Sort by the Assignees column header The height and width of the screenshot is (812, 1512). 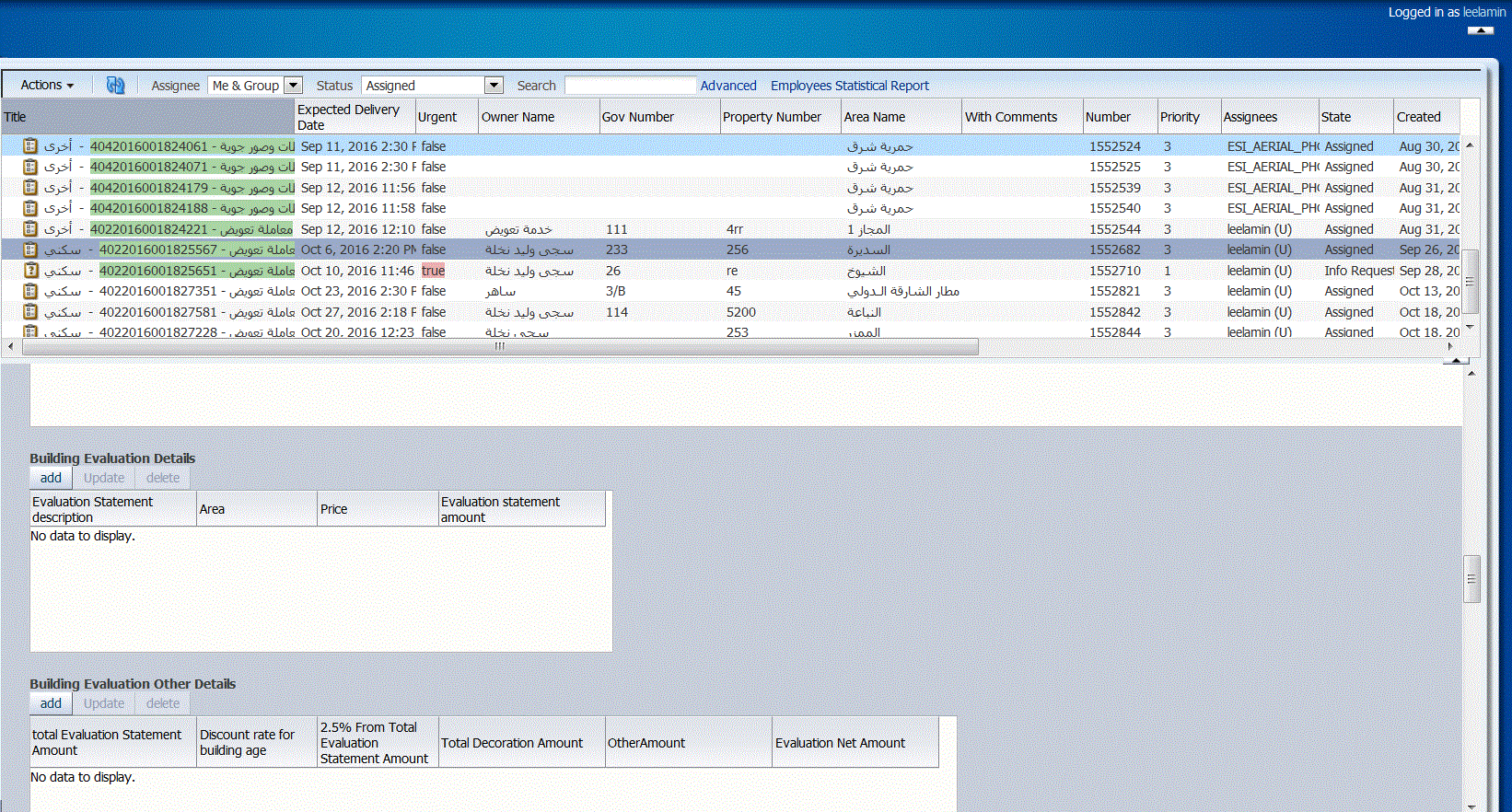[1270, 117]
